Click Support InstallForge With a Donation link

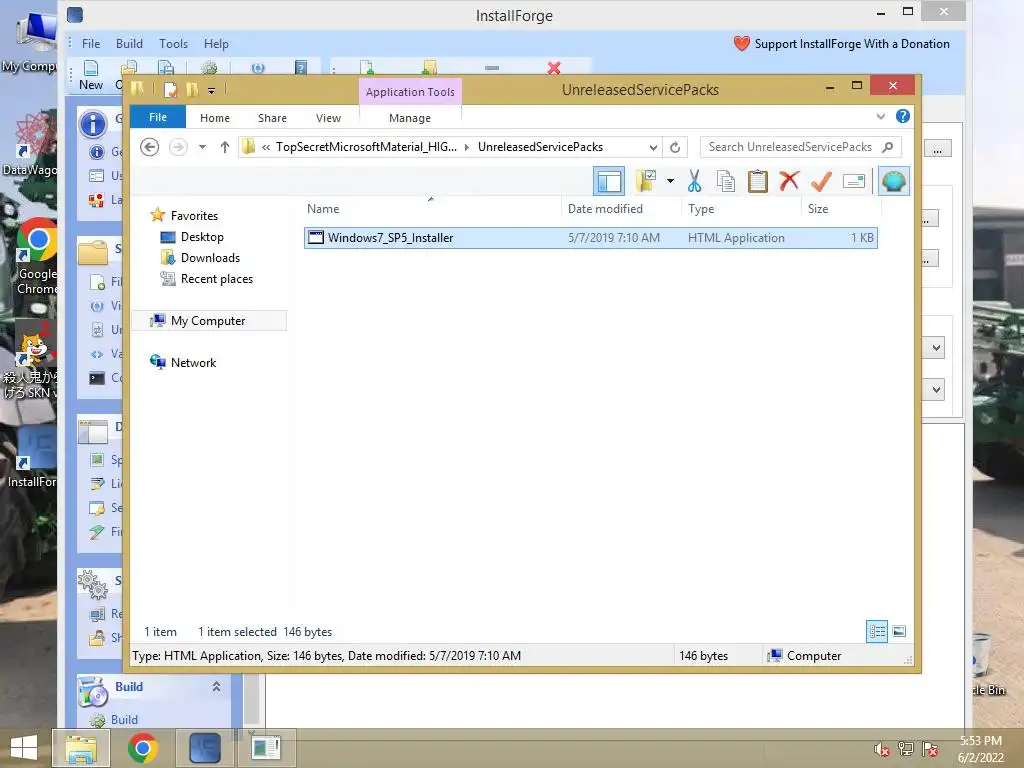(841, 44)
